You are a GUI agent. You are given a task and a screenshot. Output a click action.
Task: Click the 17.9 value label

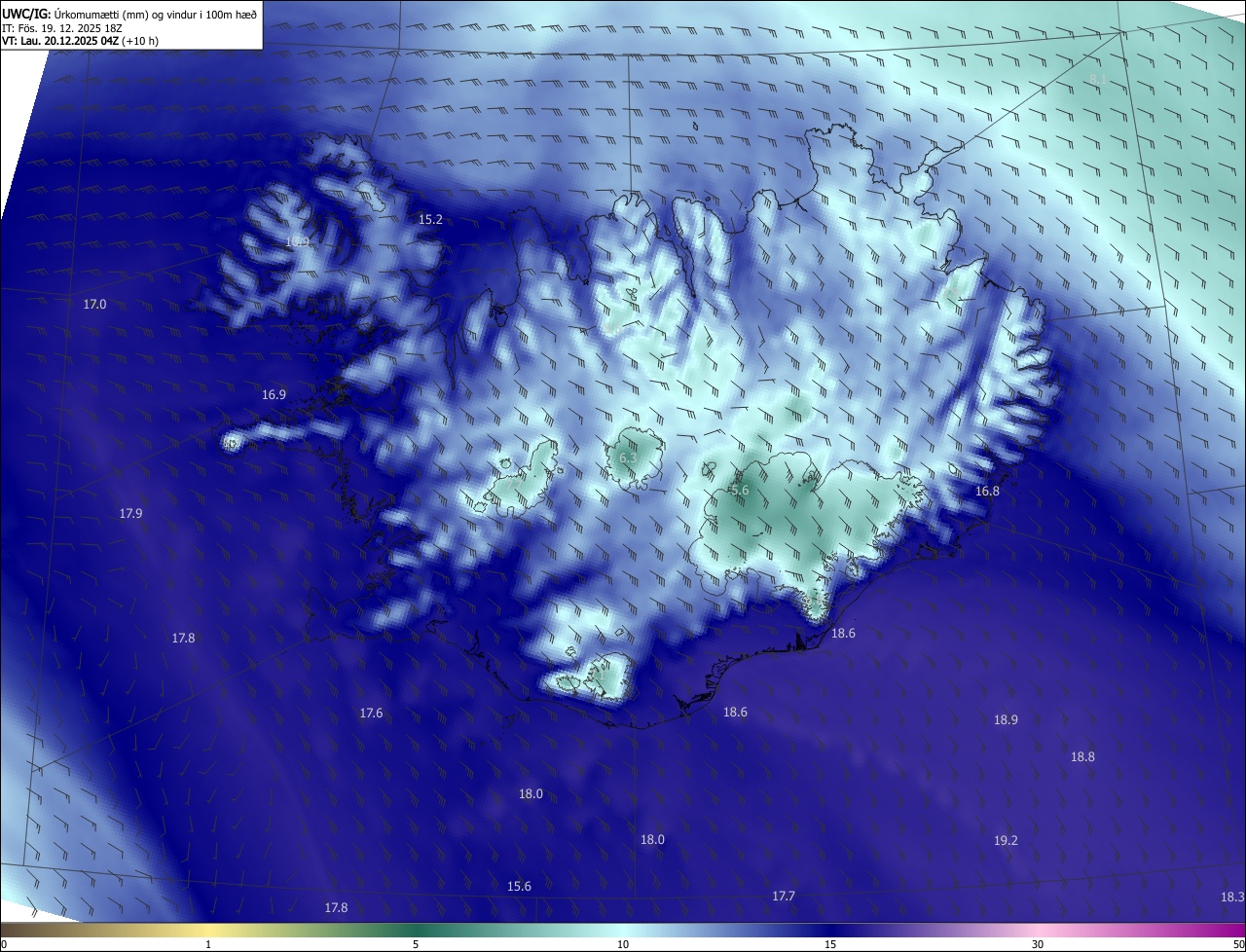pos(131,513)
